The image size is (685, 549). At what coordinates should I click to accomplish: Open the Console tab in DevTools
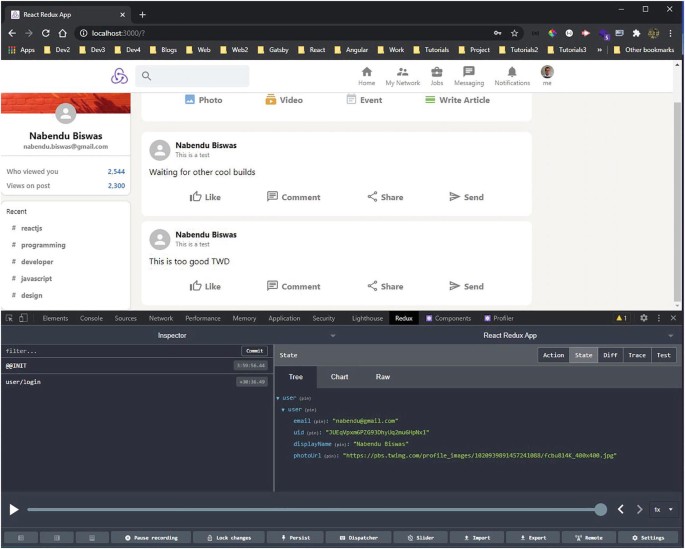point(91,318)
